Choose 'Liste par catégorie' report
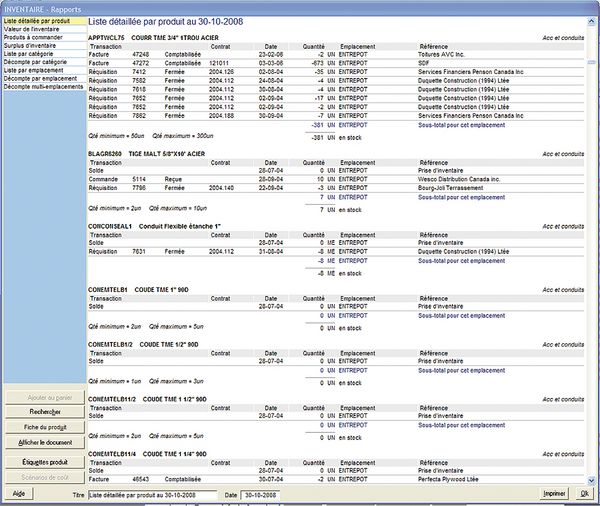 (x=45, y=54)
